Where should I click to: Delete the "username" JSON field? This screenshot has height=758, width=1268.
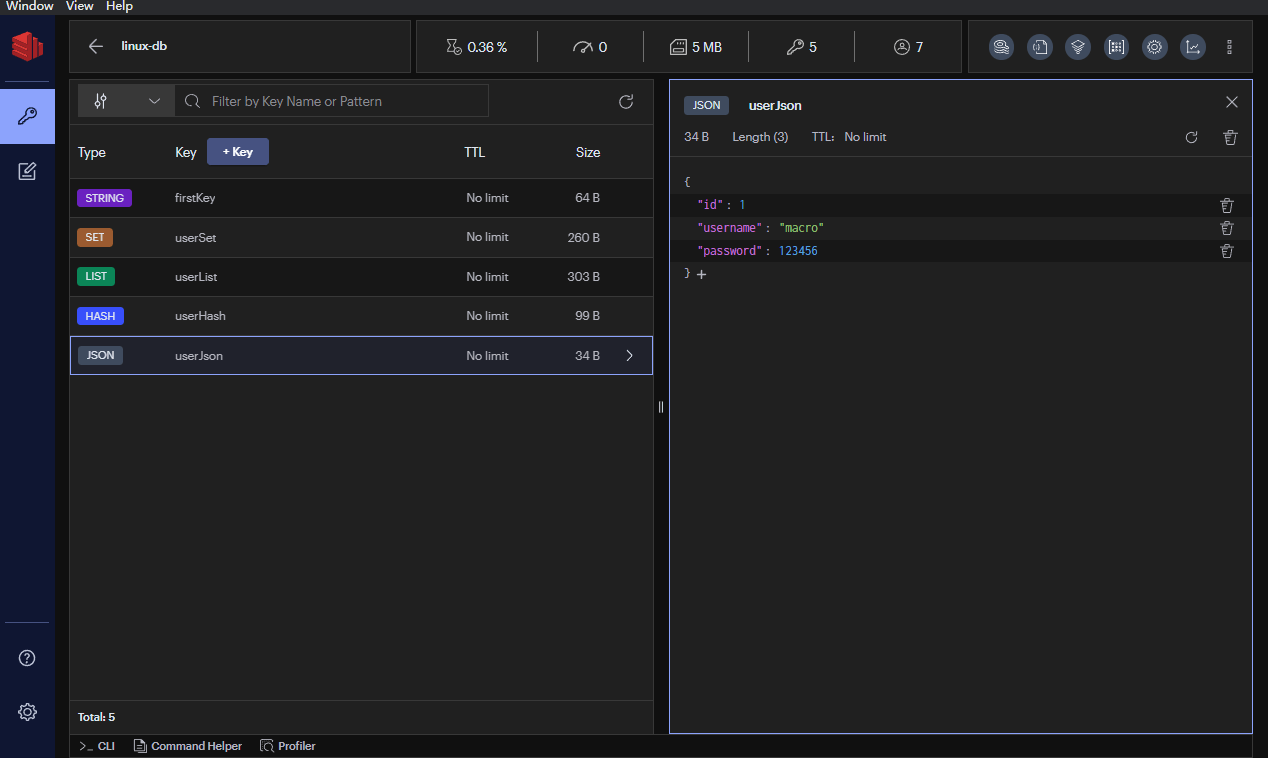1227,228
